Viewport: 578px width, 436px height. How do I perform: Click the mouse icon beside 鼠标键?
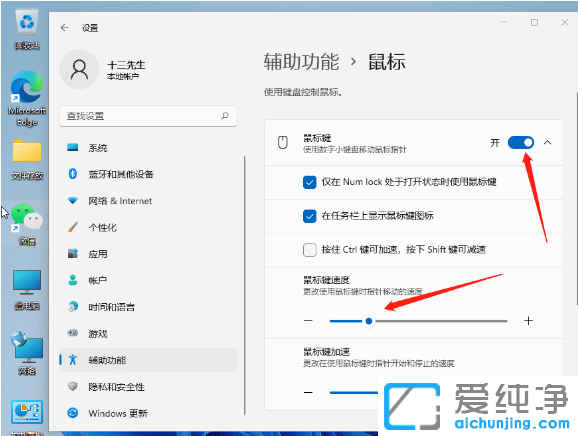pos(283,143)
